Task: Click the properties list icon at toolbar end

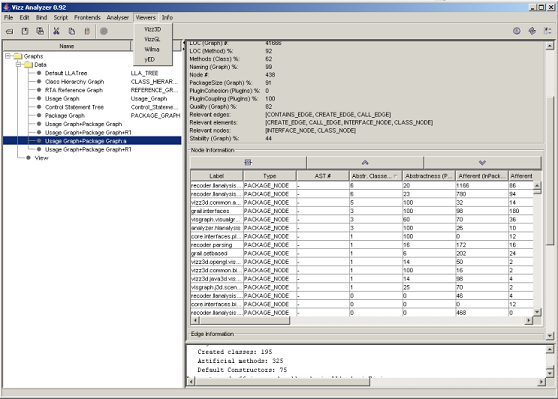Action: point(548,31)
